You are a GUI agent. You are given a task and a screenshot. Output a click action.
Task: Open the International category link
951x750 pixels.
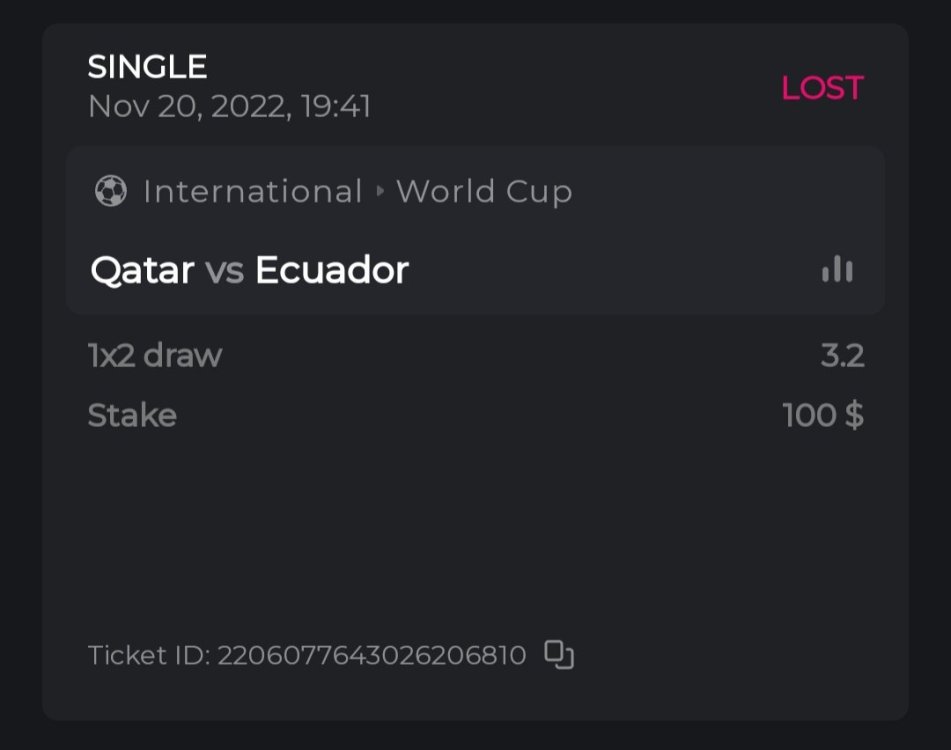click(x=252, y=191)
